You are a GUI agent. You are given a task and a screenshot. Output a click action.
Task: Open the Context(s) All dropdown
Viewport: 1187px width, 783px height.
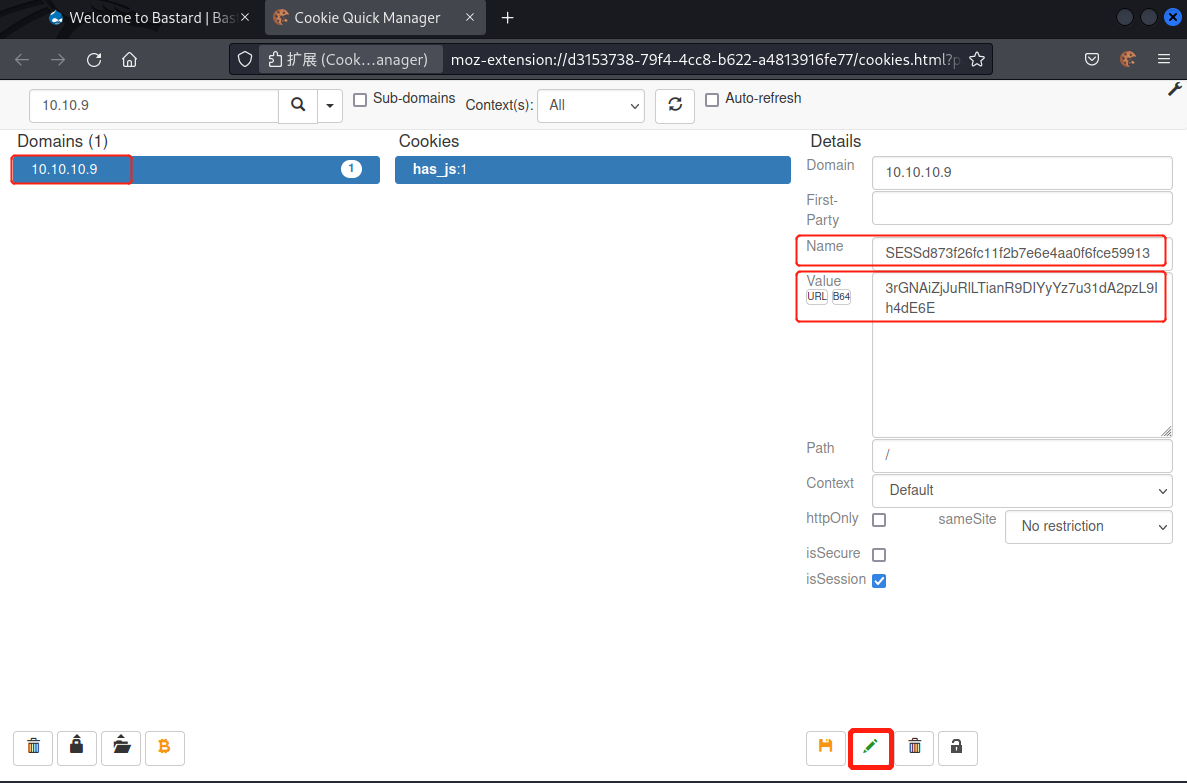coord(590,105)
